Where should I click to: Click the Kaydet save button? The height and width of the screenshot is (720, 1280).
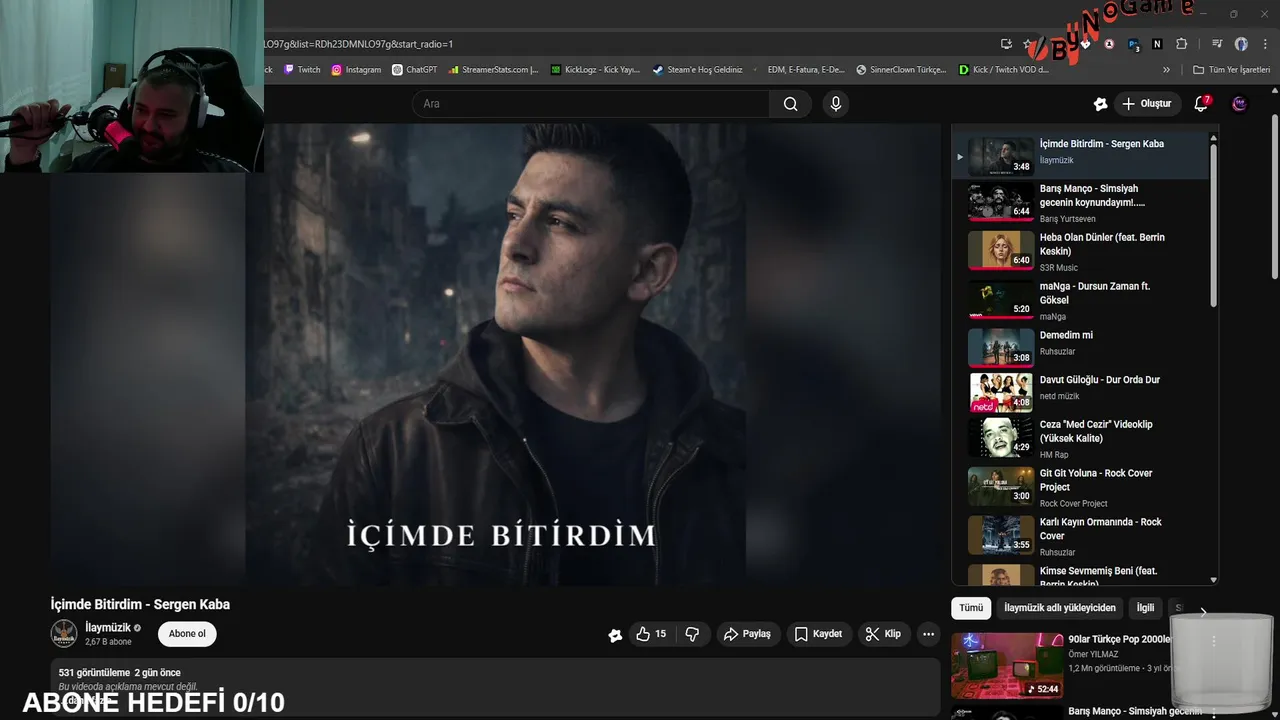(818, 634)
